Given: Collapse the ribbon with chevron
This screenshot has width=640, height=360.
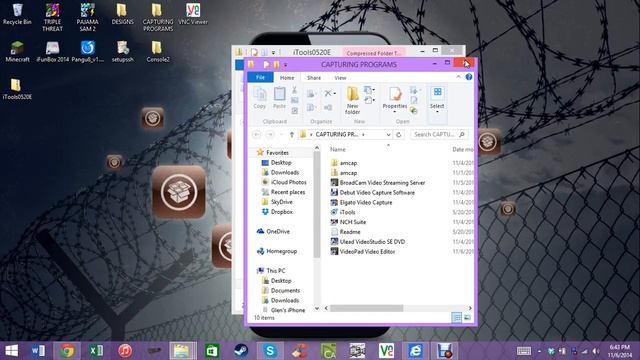Looking at the screenshot, I should (458, 77).
